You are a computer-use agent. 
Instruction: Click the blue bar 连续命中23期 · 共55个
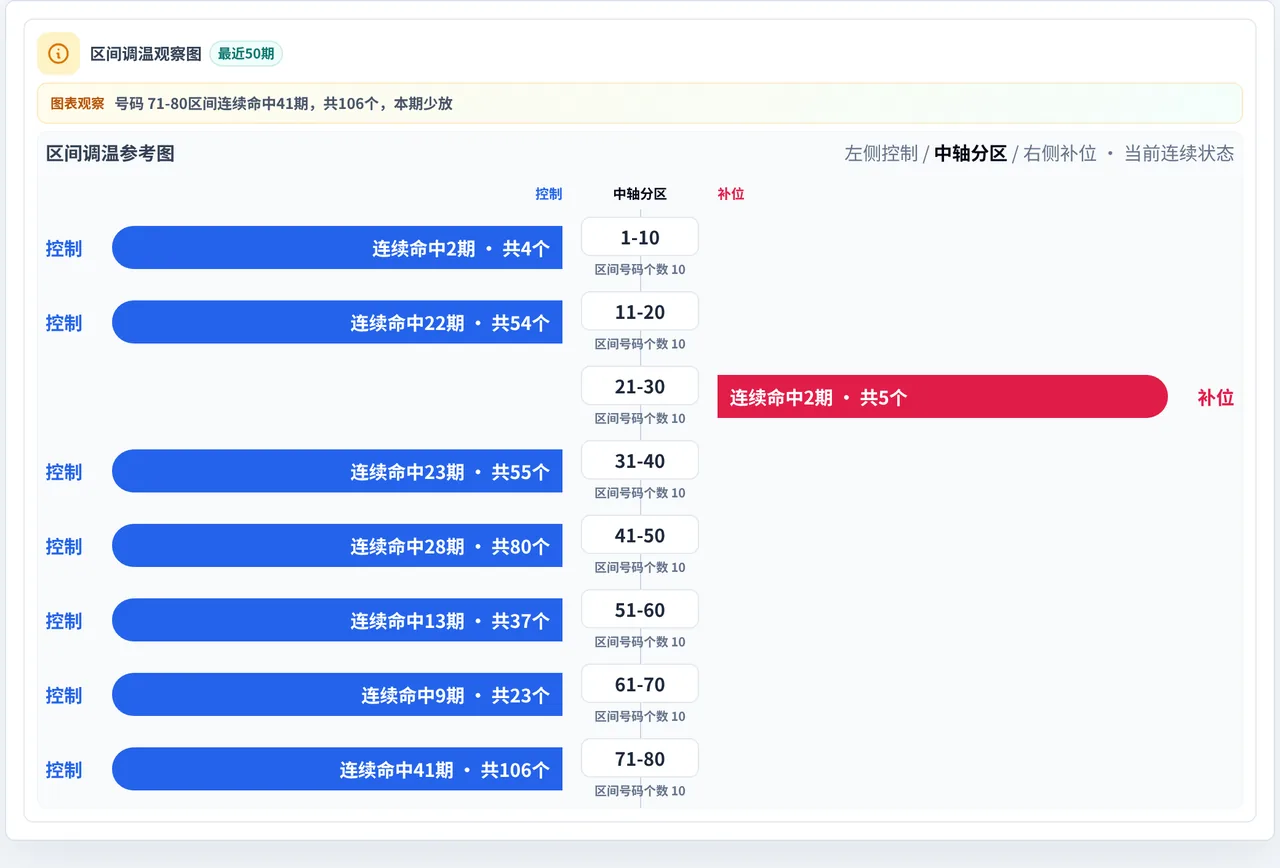(337, 471)
